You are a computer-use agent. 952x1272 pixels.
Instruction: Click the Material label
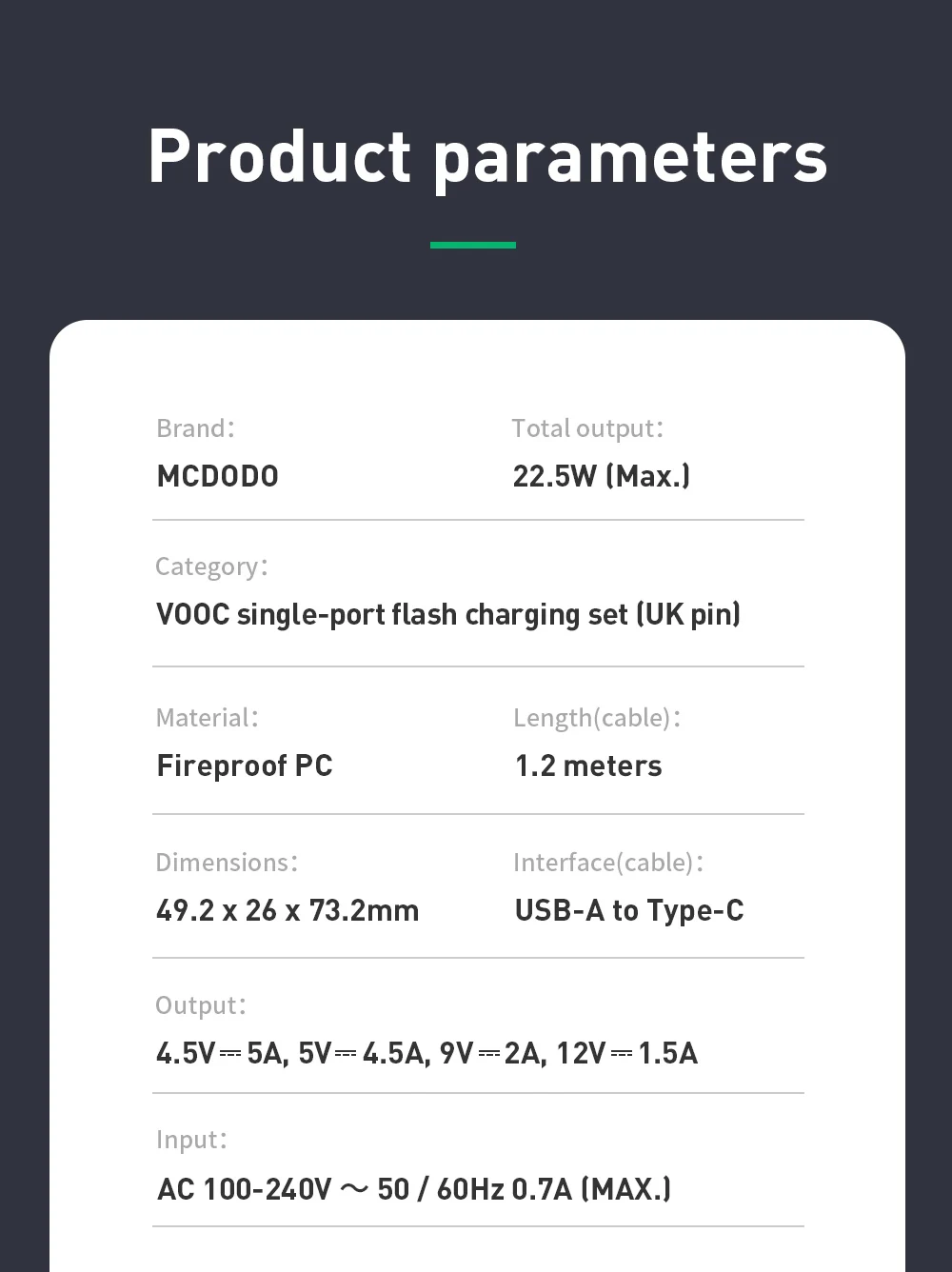pyautogui.click(x=207, y=718)
